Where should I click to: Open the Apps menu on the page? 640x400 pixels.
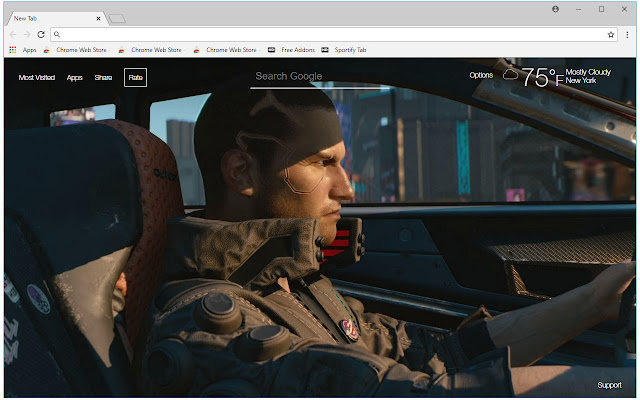(75, 78)
